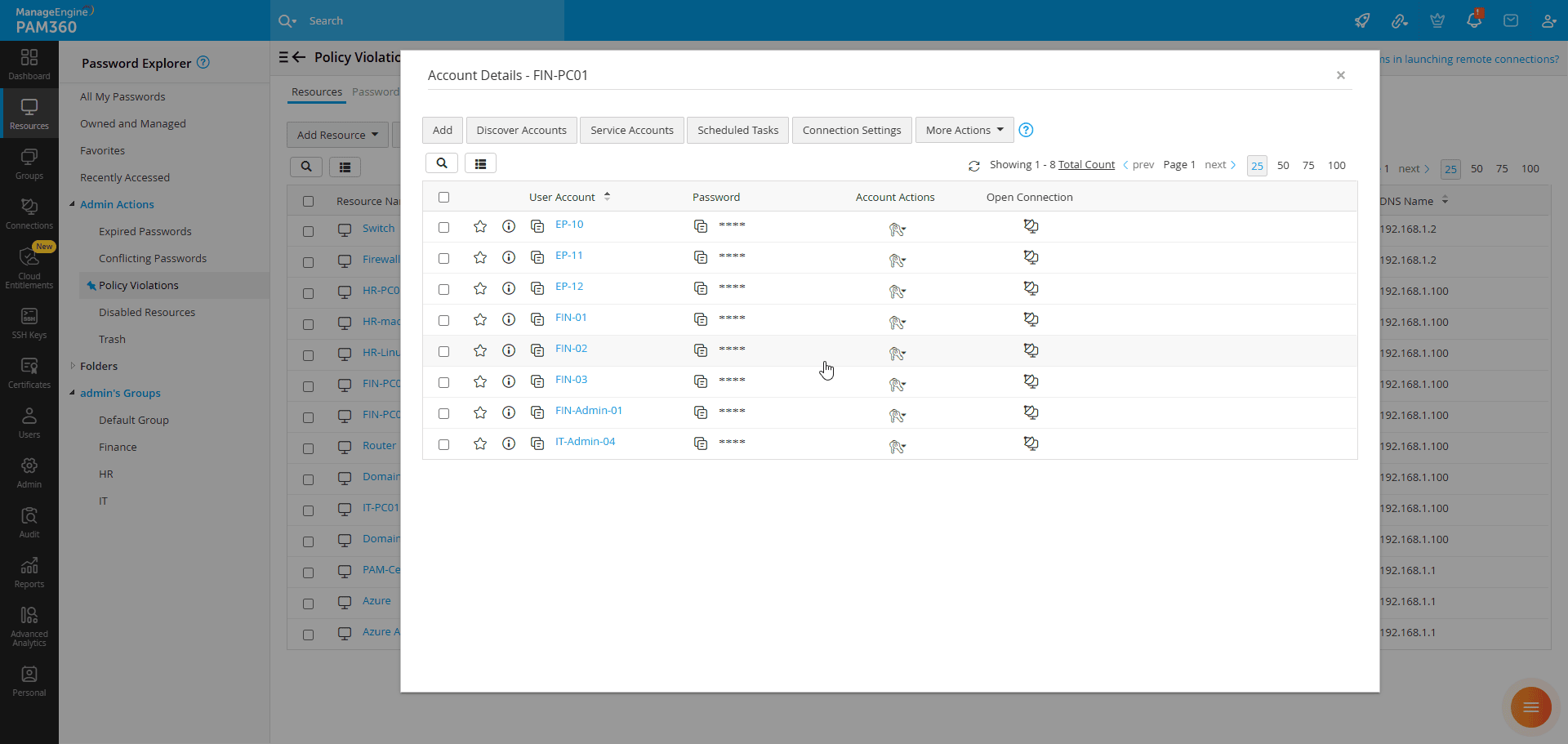Star the EP-10 account as favorite

(480, 226)
